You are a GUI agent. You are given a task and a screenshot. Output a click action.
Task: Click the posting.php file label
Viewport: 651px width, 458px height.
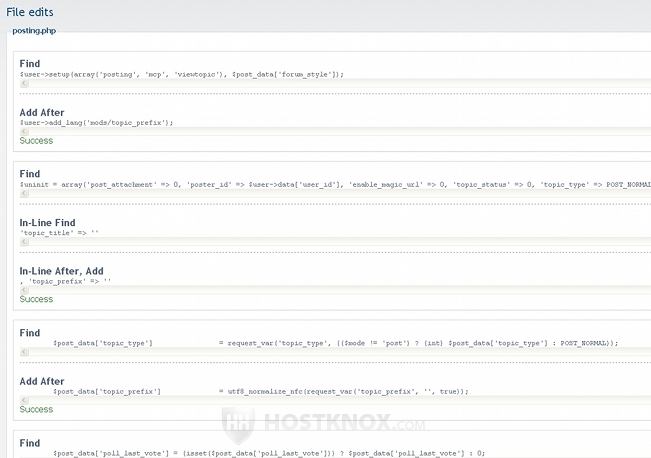tap(34, 31)
